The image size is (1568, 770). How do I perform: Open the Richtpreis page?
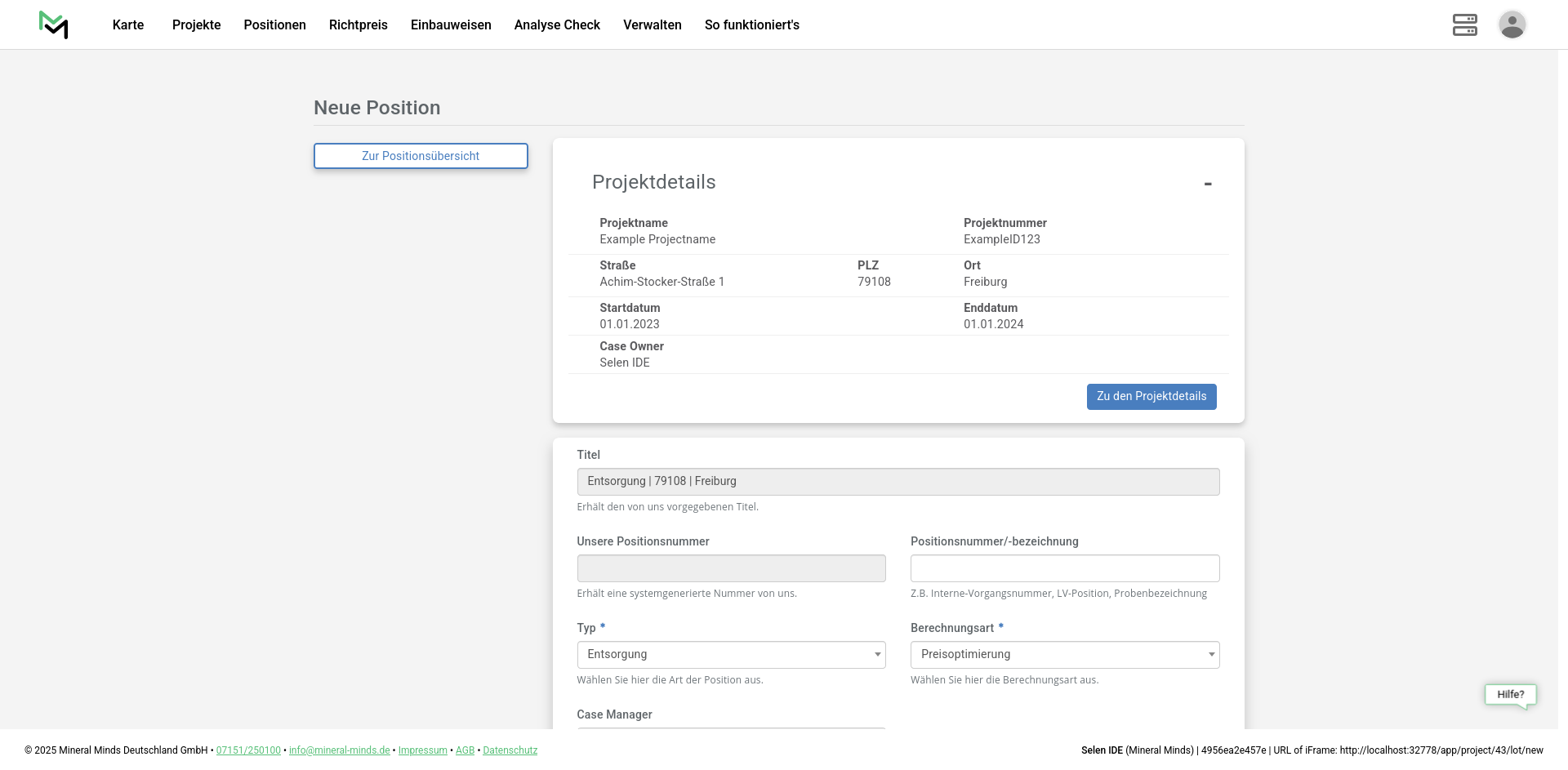[358, 25]
